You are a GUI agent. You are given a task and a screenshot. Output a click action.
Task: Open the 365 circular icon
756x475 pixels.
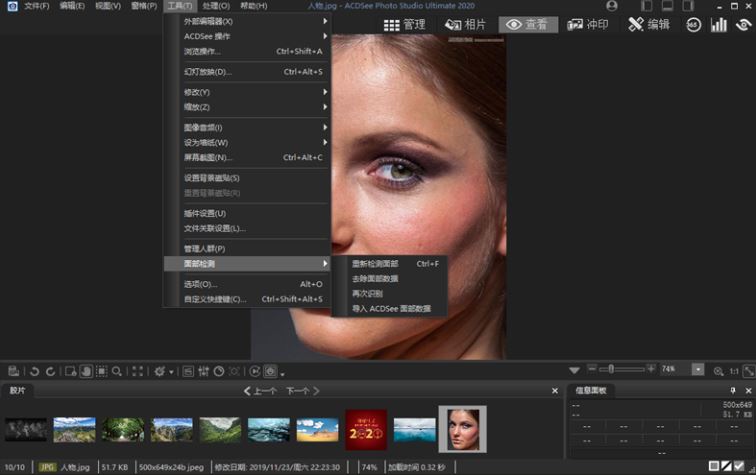click(693, 25)
